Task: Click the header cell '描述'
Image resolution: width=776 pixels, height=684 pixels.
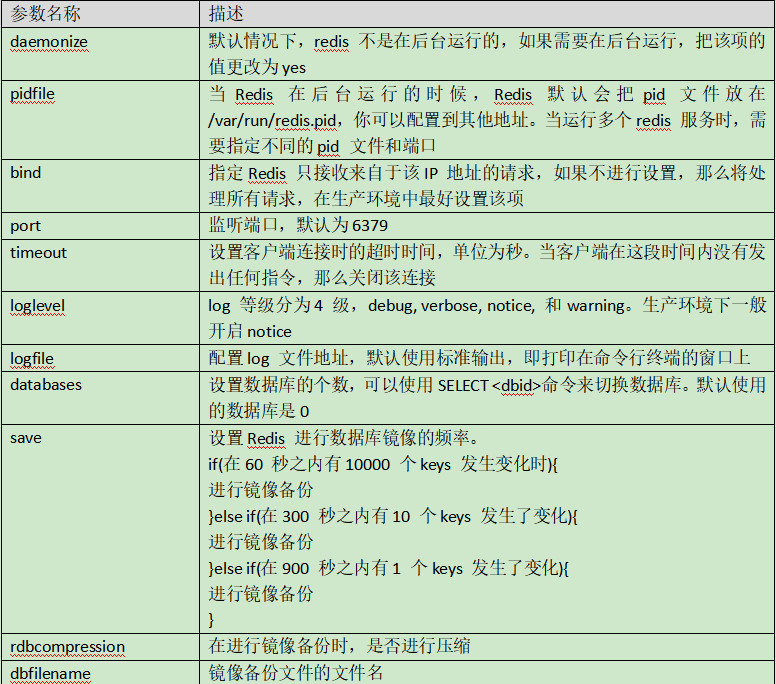Action: tap(487, 14)
